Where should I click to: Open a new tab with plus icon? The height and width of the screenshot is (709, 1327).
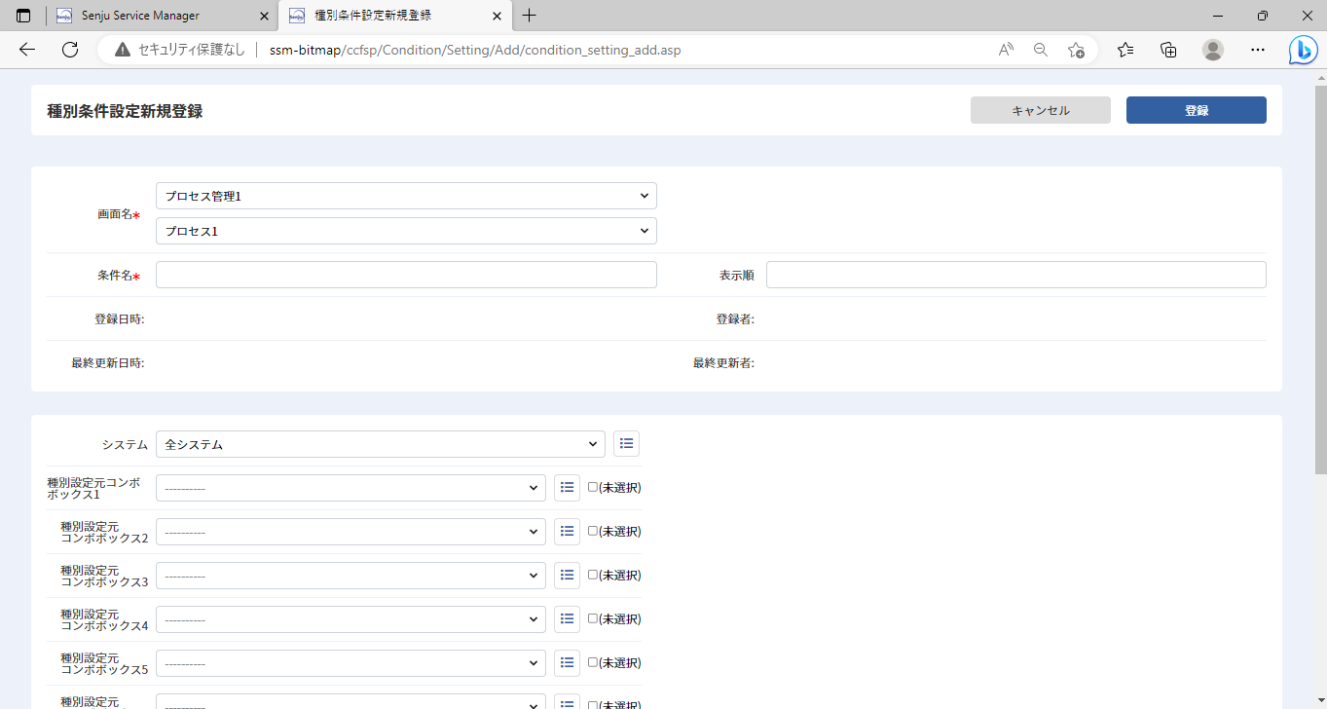pos(530,15)
